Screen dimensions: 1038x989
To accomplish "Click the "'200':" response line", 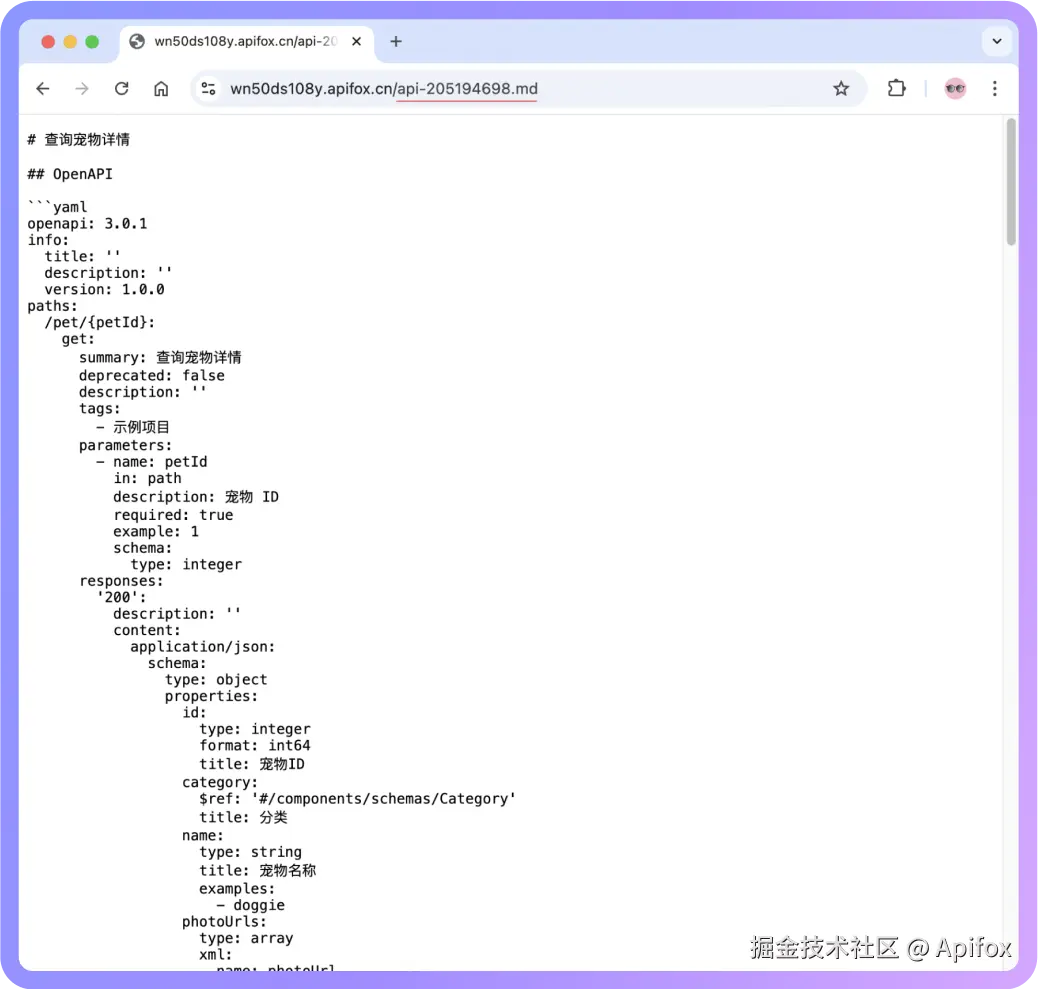I will [x=122, y=597].
